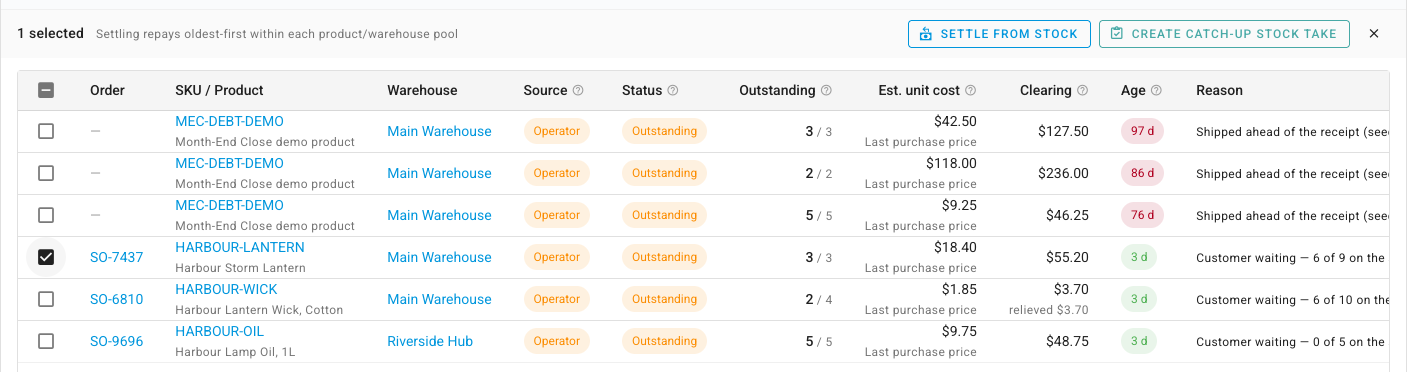Click the SKU / Product column header

(x=219, y=90)
